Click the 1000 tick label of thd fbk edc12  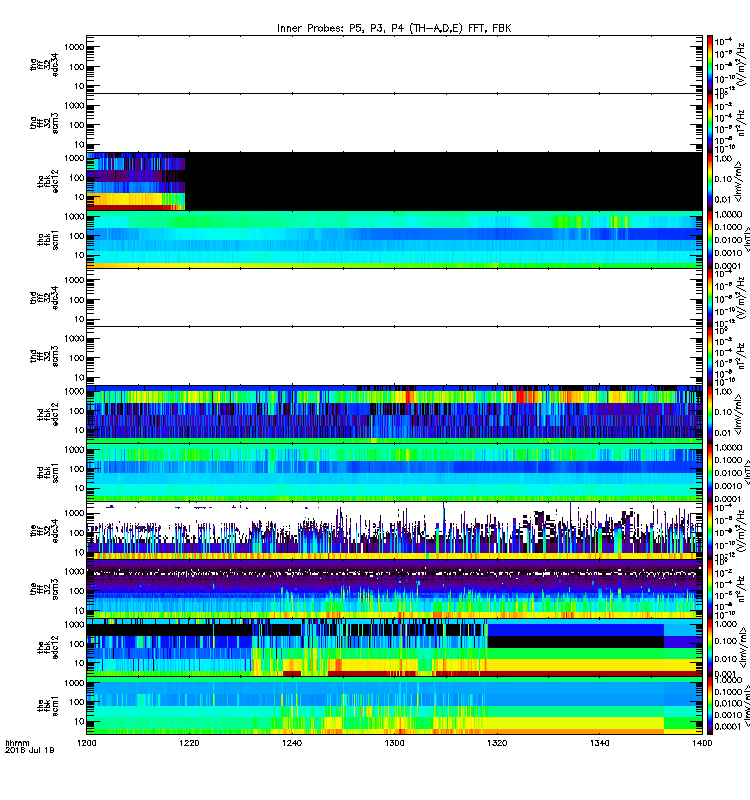74,392
